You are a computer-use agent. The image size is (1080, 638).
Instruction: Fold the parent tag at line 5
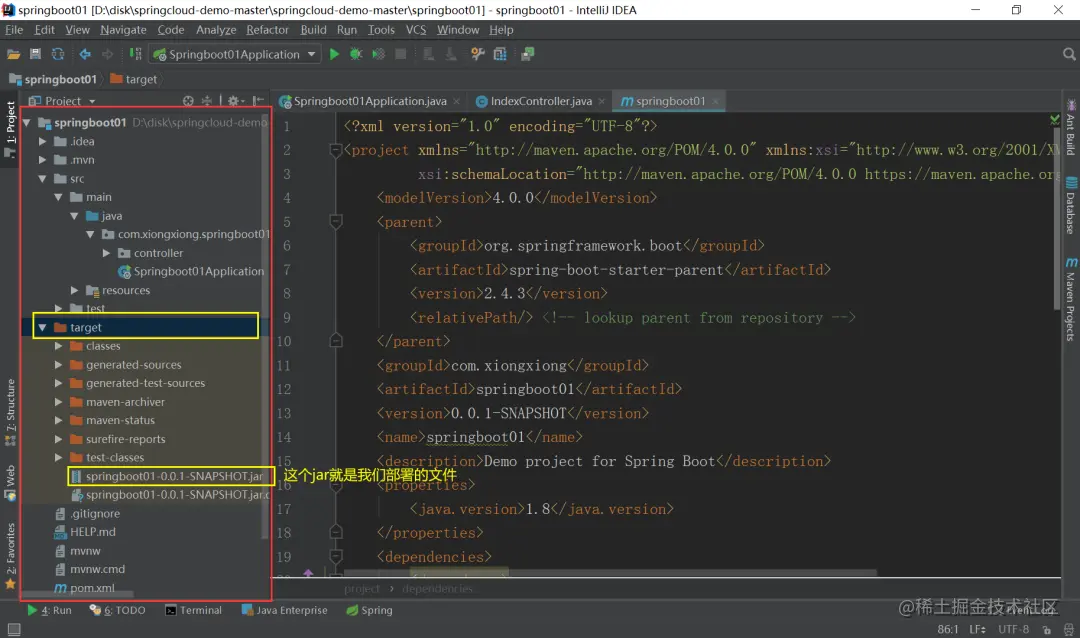[336, 222]
